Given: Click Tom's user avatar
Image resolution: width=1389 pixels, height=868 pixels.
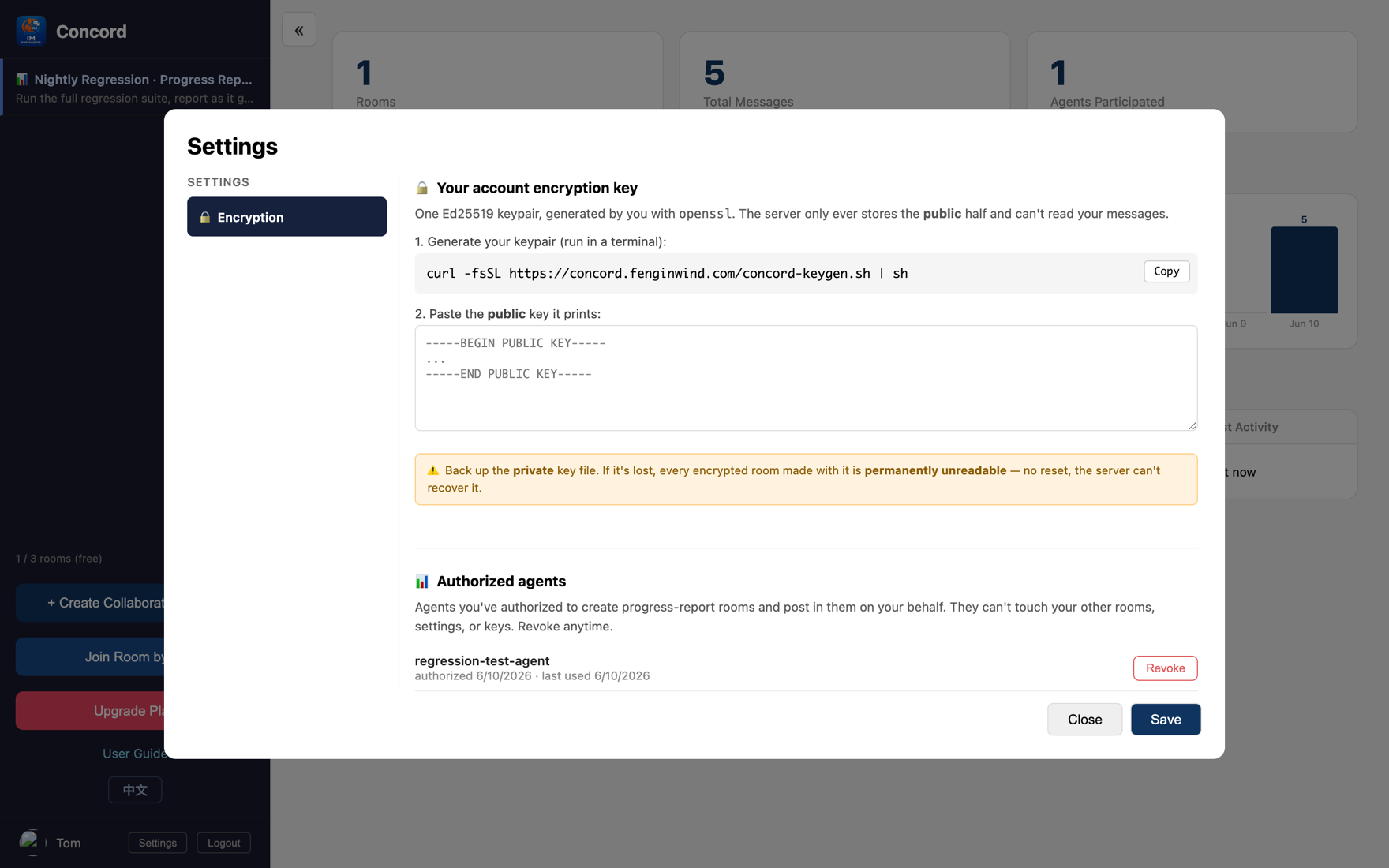Looking at the screenshot, I should 32,842.
